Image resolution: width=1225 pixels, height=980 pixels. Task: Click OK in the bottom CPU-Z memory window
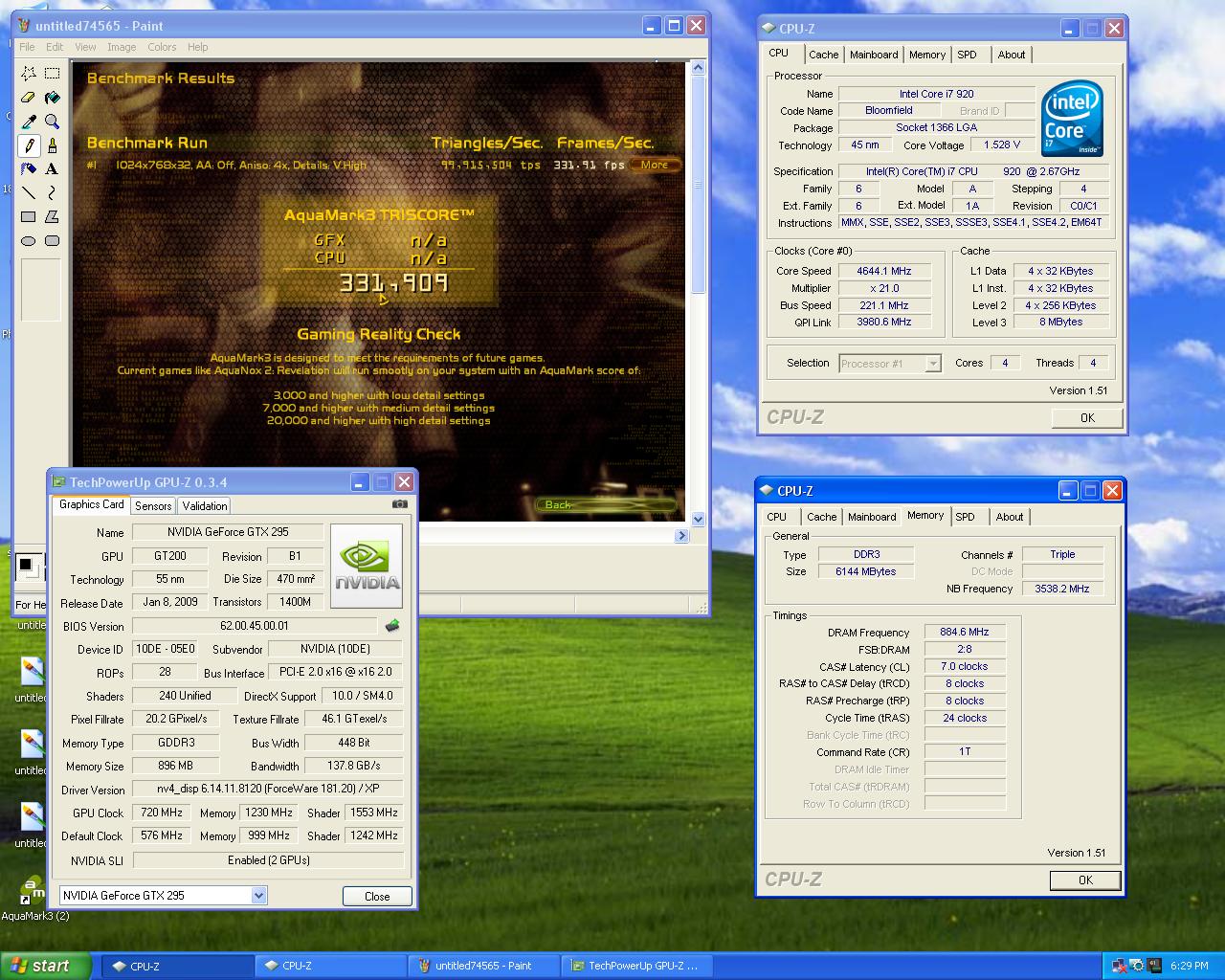coord(1085,880)
